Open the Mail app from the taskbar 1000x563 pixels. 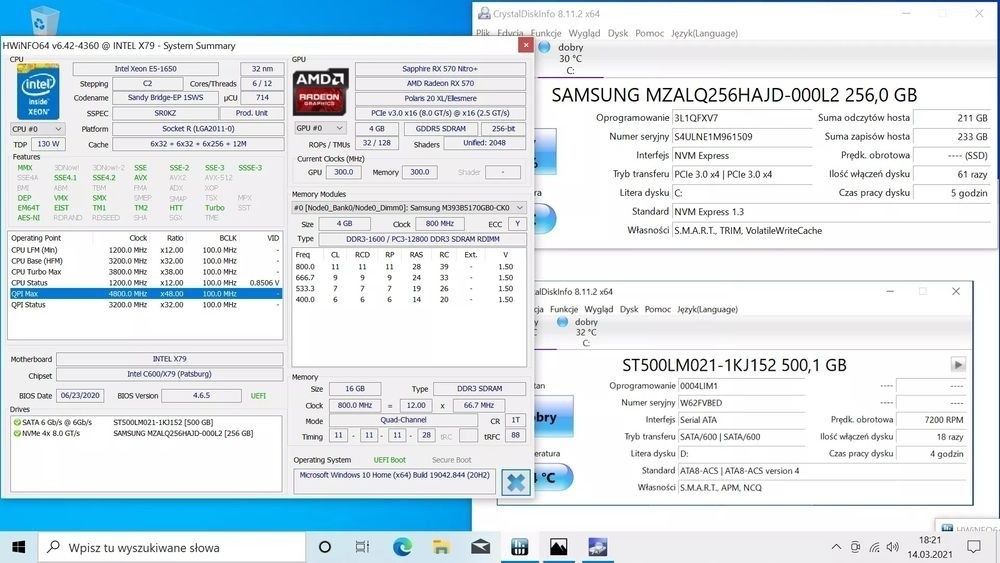click(x=480, y=547)
